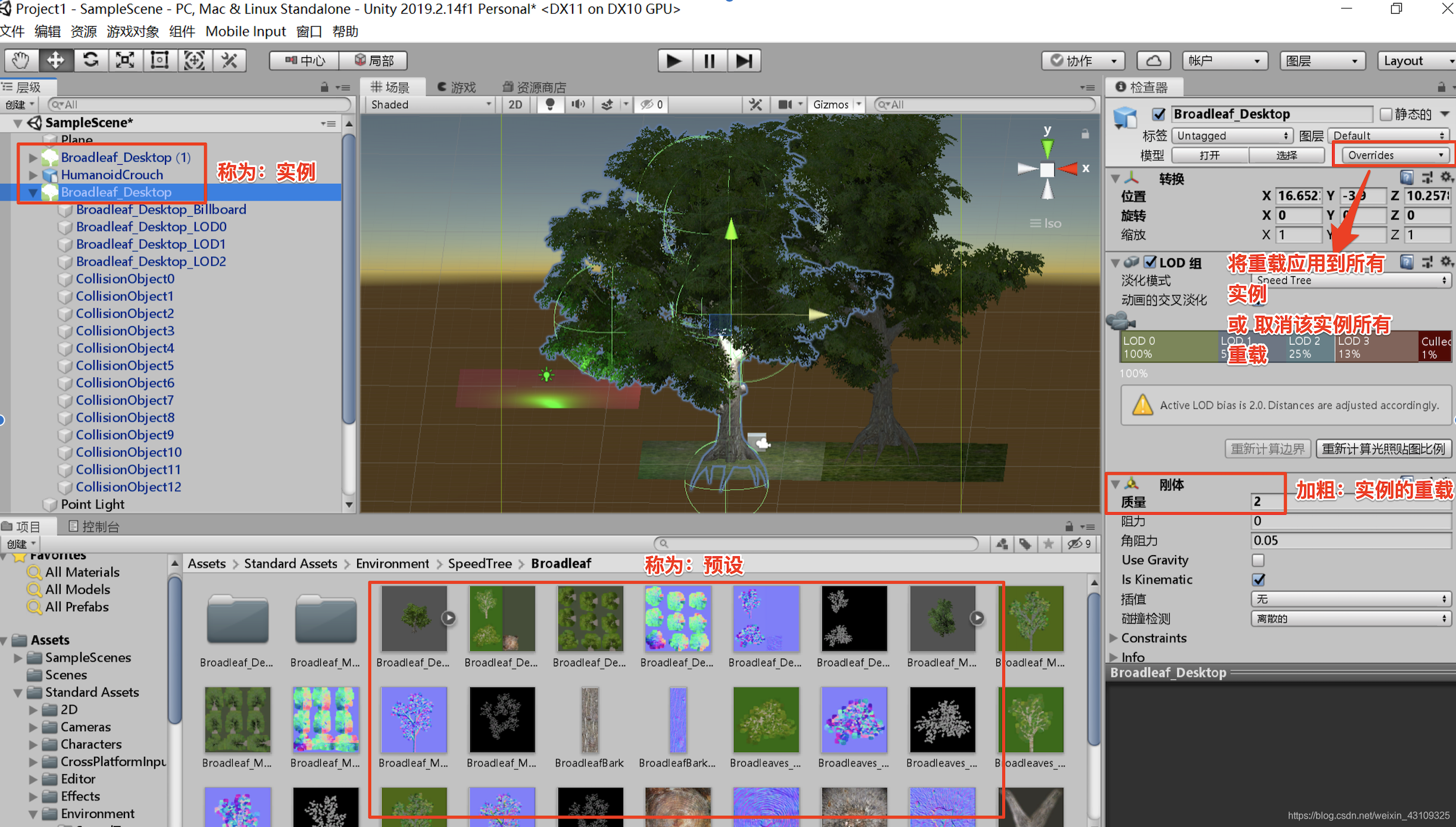Image resolution: width=1456 pixels, height=827 pixels.
Task: Select the Scale tool
Action: tap(125, 60)
